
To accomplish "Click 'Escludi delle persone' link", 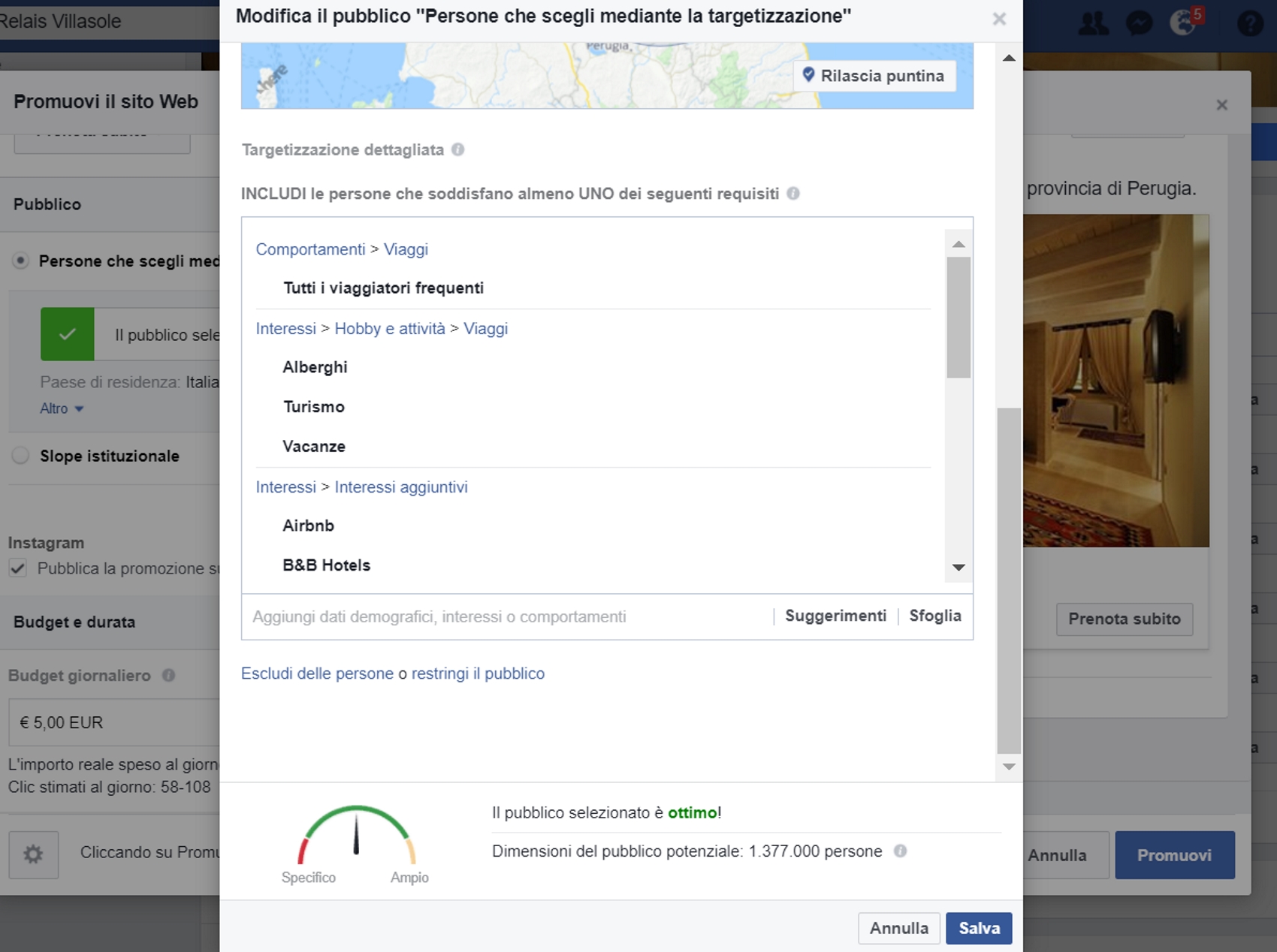I will coord(317,673).
